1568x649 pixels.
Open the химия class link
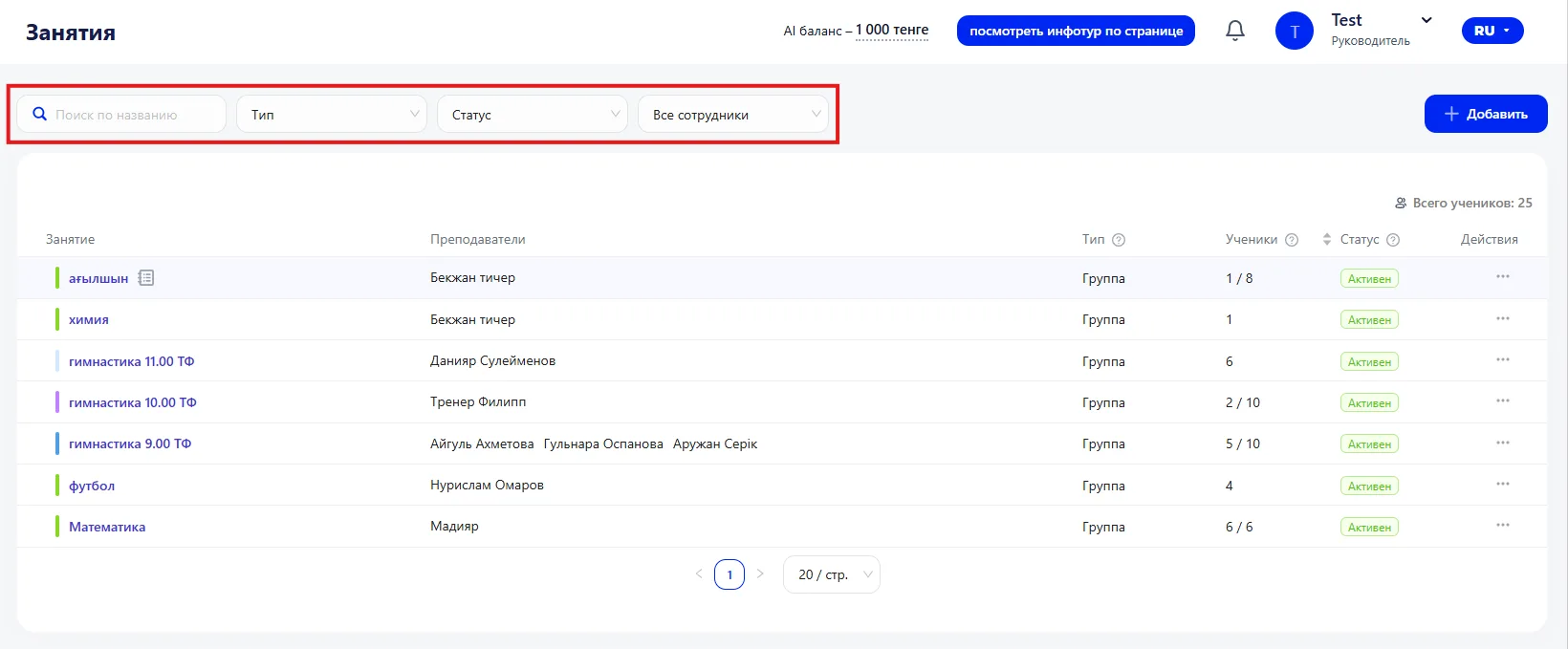[x=89, y=319]
